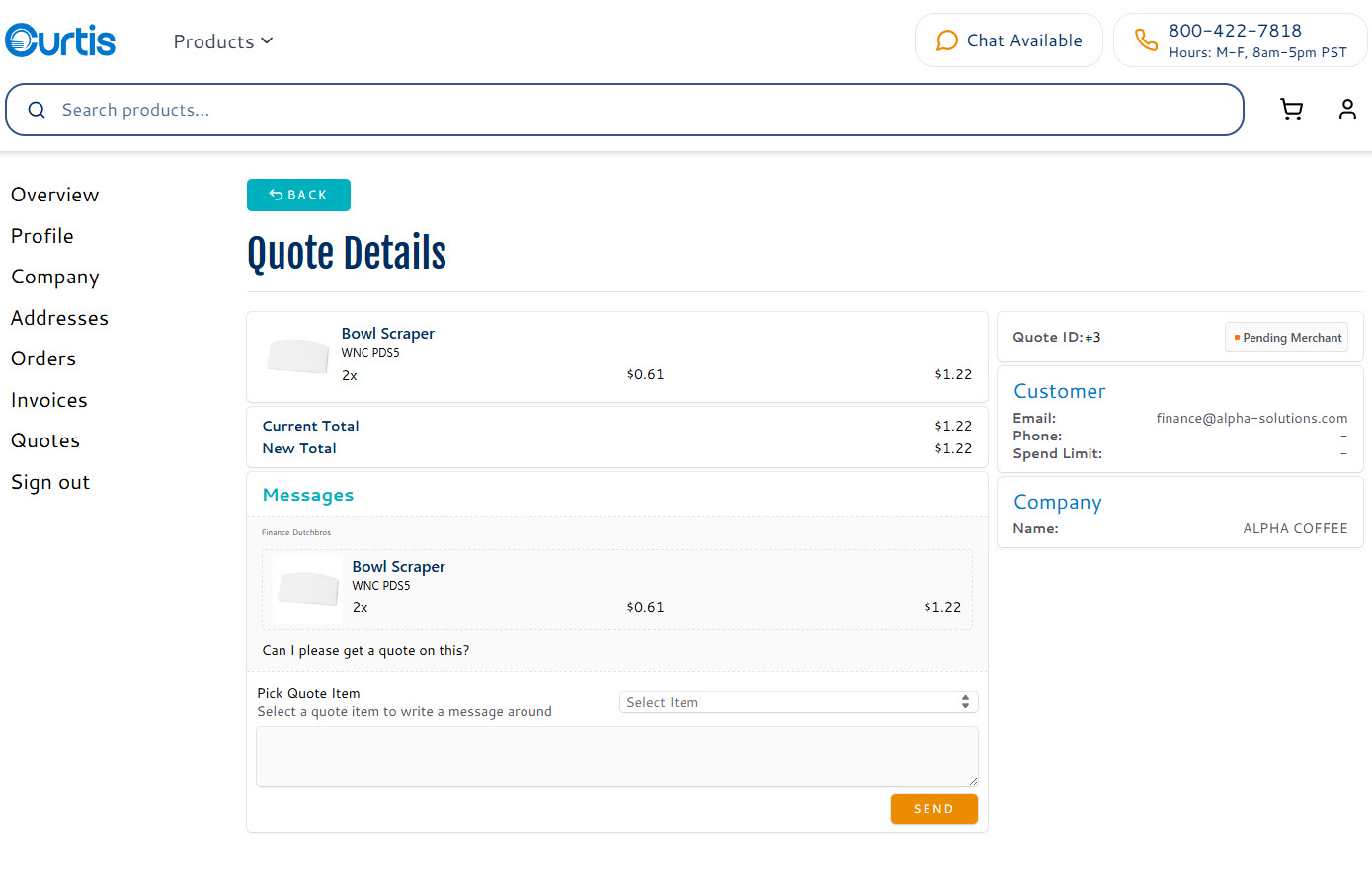The height and width of the screenshot is (876, 1372).
Task: Click the user account icon
Action: pos(1347,110)
